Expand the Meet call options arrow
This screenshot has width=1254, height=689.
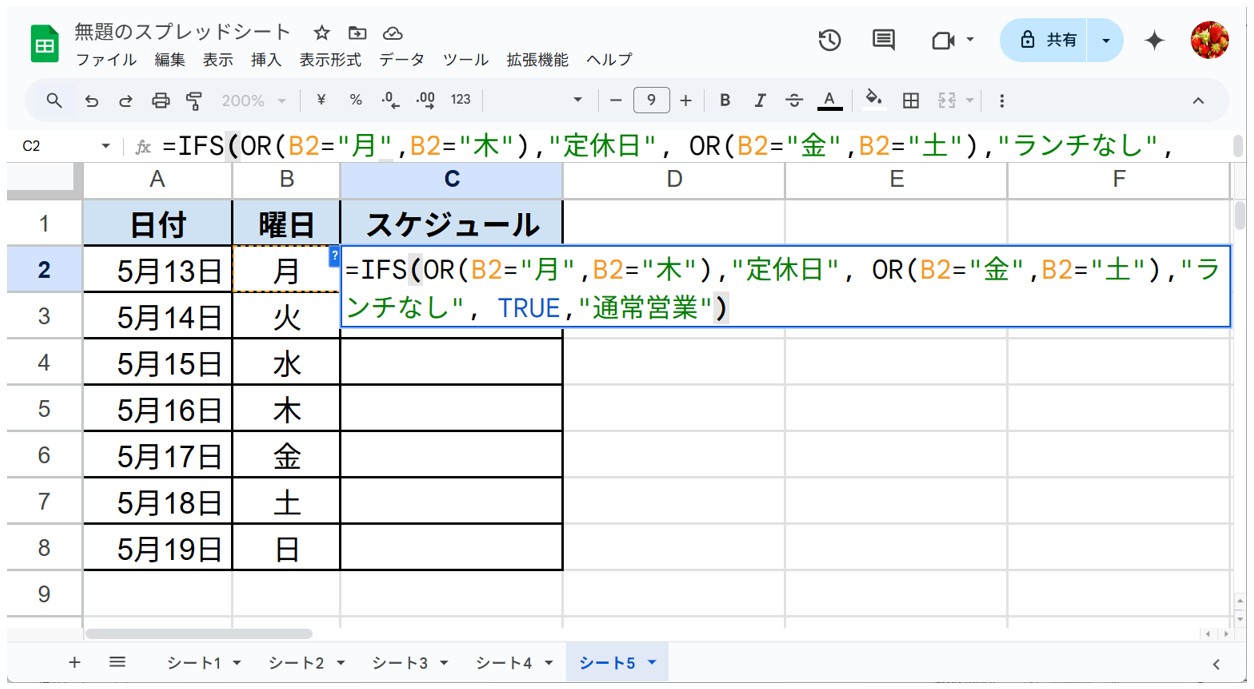pyautogui.click(x=970, y=40)
